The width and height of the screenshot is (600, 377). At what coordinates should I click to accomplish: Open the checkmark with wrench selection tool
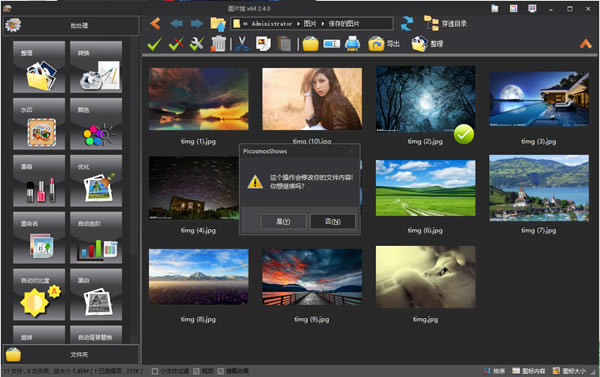pyautogui.click(x=197, y=44)
